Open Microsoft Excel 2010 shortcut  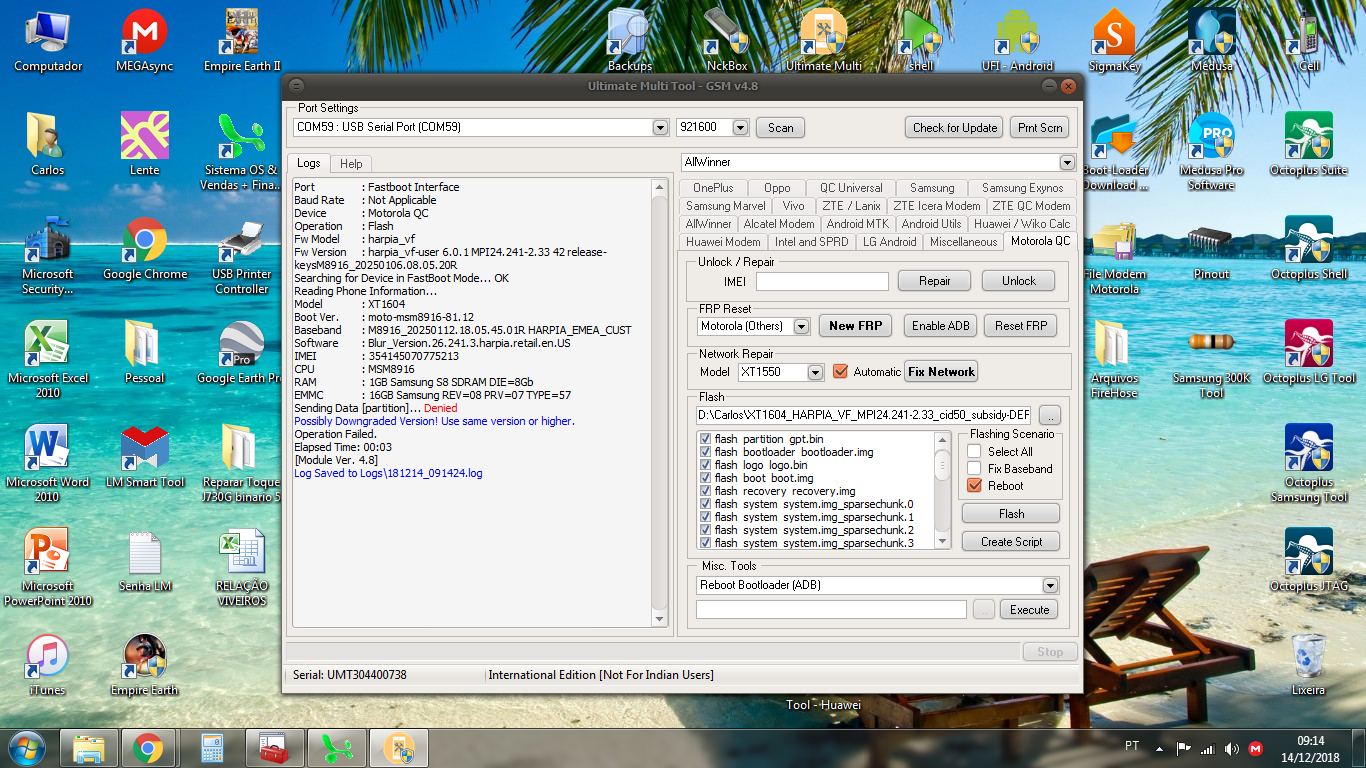click(47, 360)
